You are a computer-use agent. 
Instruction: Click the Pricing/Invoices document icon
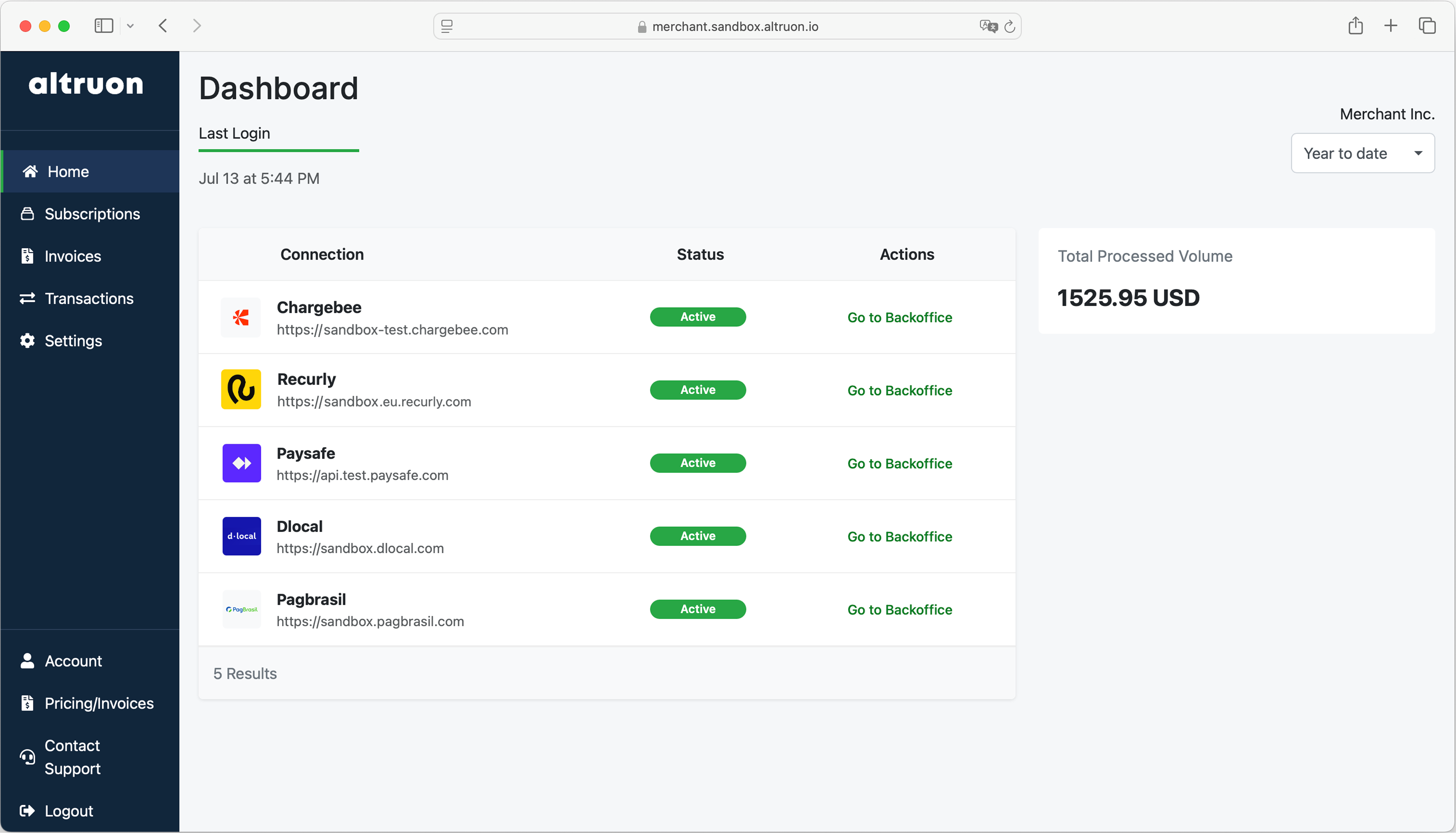tap(27, 703)
